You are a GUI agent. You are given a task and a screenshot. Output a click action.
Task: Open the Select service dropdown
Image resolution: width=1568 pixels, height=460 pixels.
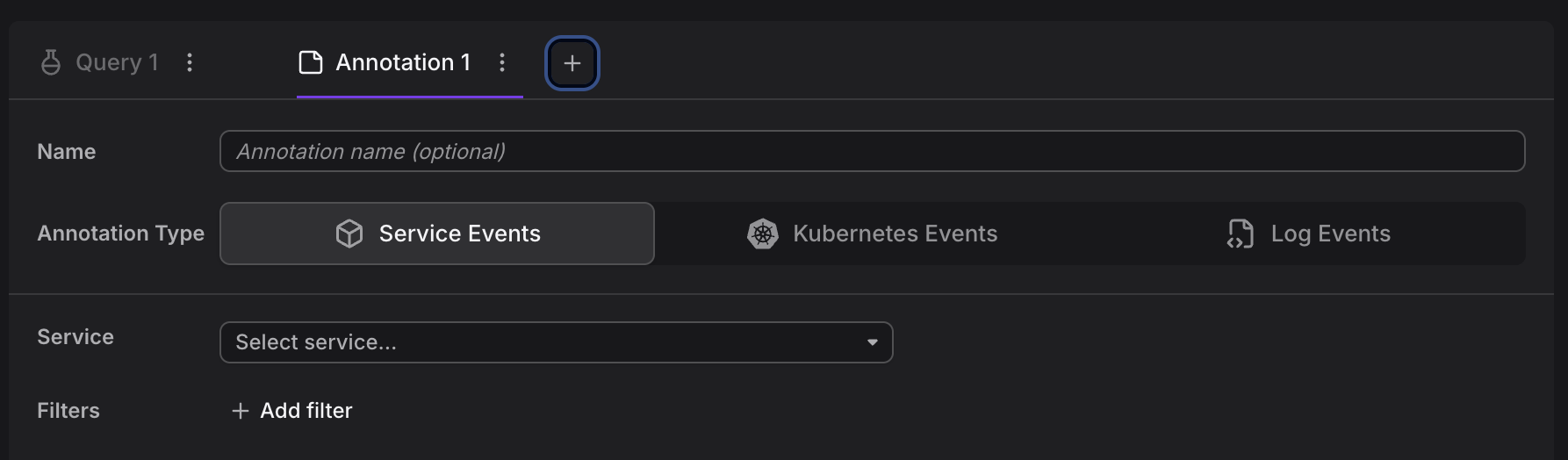click(556, 342)
